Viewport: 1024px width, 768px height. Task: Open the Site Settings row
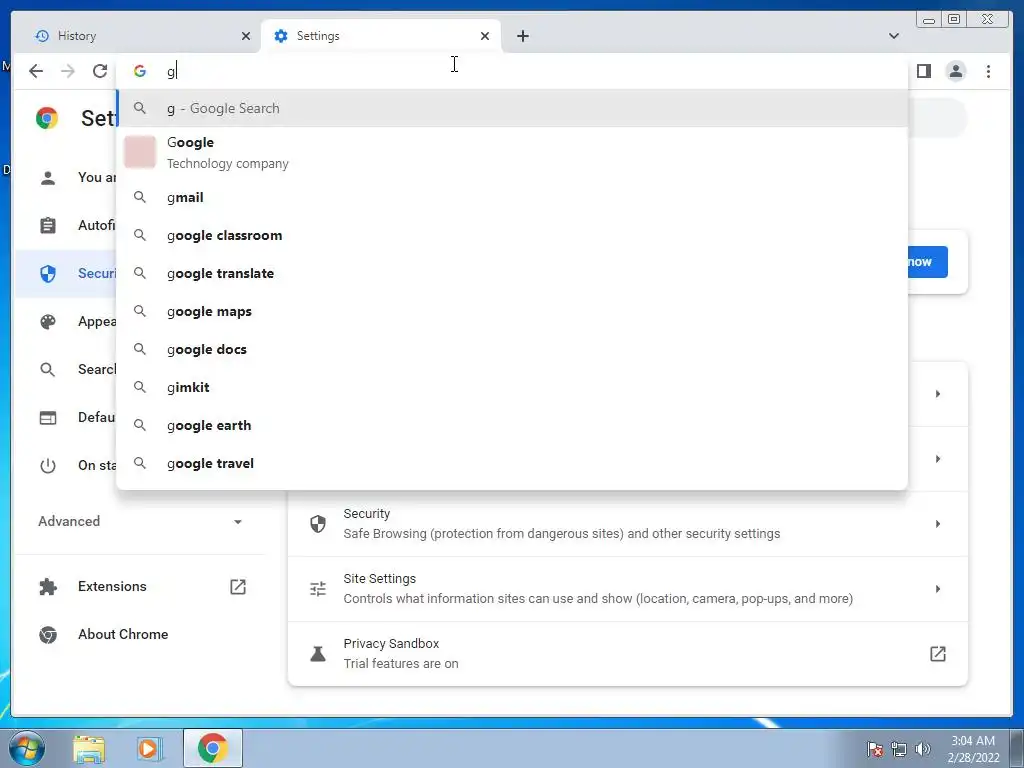pyautogui.click(x=628, y=588)
